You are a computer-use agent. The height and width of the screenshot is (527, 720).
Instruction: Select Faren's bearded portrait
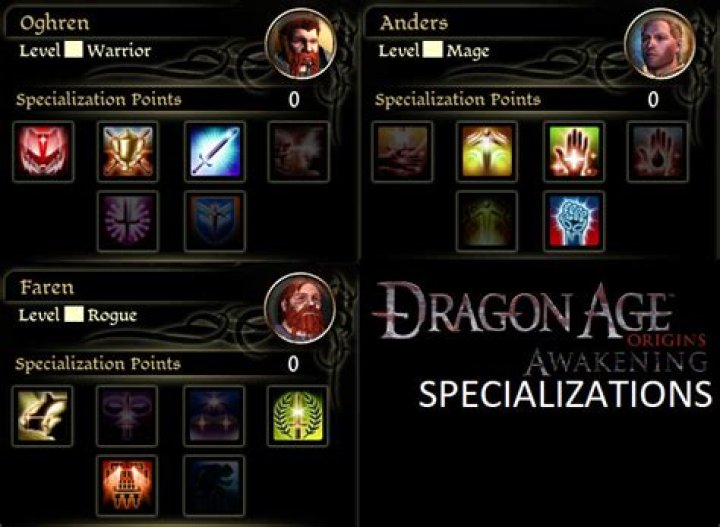300,308
